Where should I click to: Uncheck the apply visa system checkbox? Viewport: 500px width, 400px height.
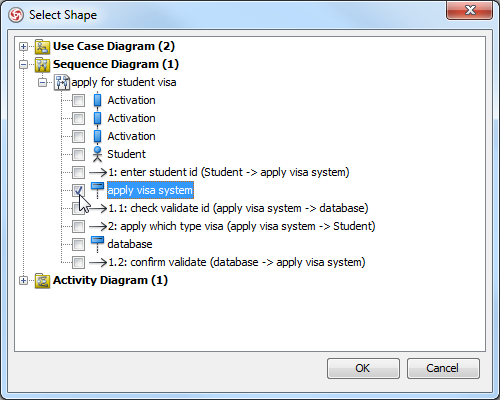coord(79,190)
